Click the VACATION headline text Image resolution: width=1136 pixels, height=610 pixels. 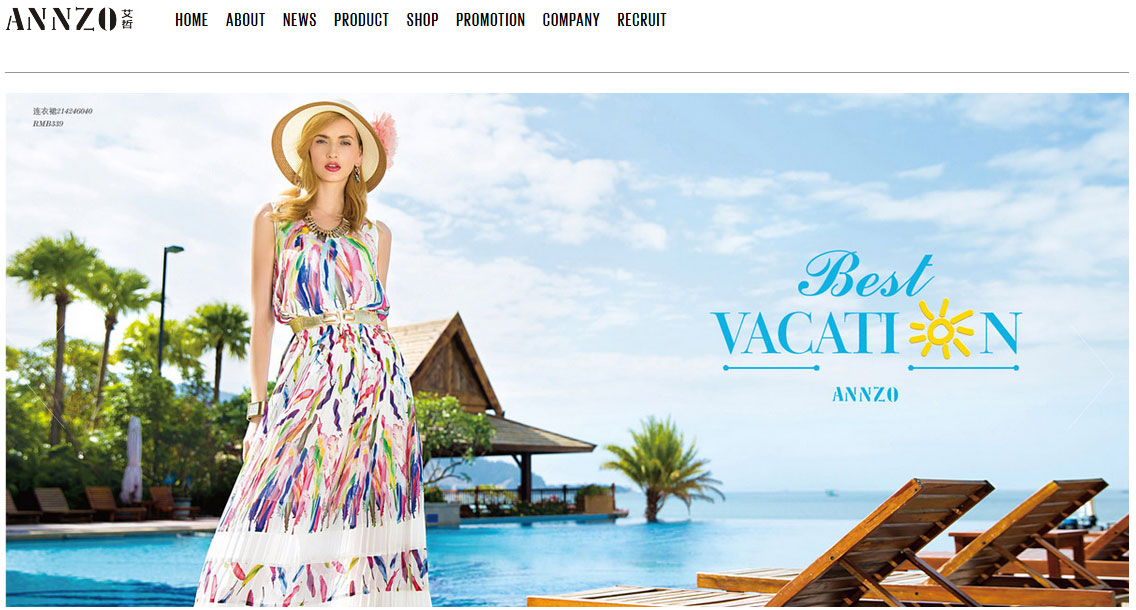(x=866, y=334)
